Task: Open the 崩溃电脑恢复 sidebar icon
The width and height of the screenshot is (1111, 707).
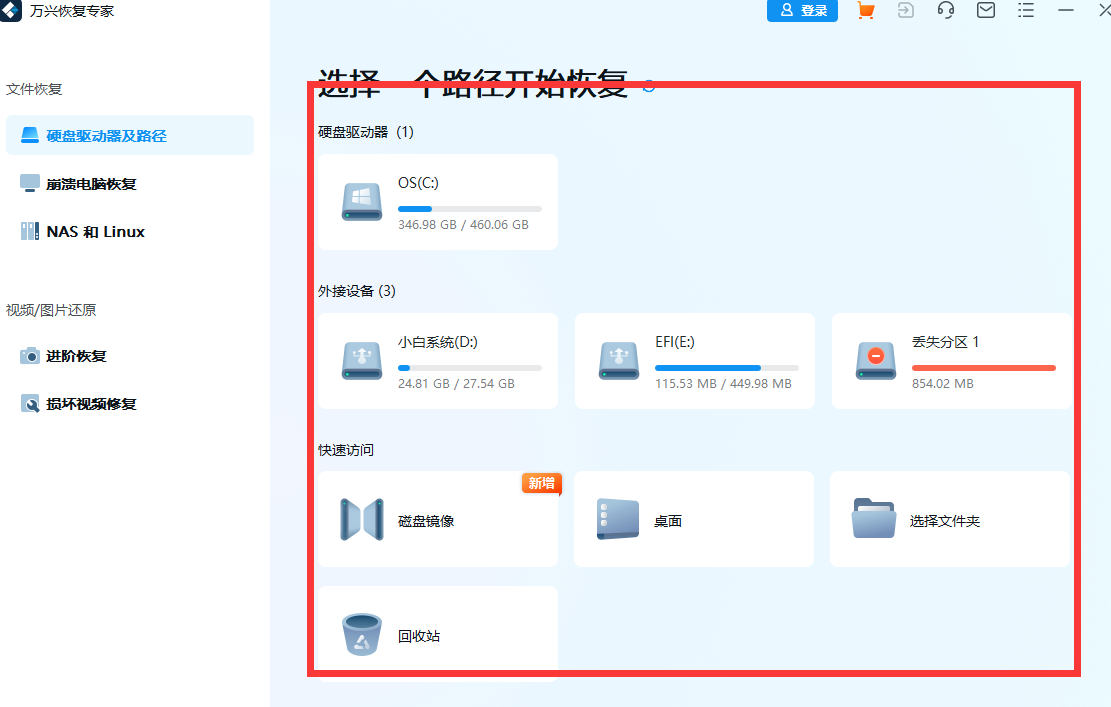Action: pyautogui.click(x=30, y=183)
